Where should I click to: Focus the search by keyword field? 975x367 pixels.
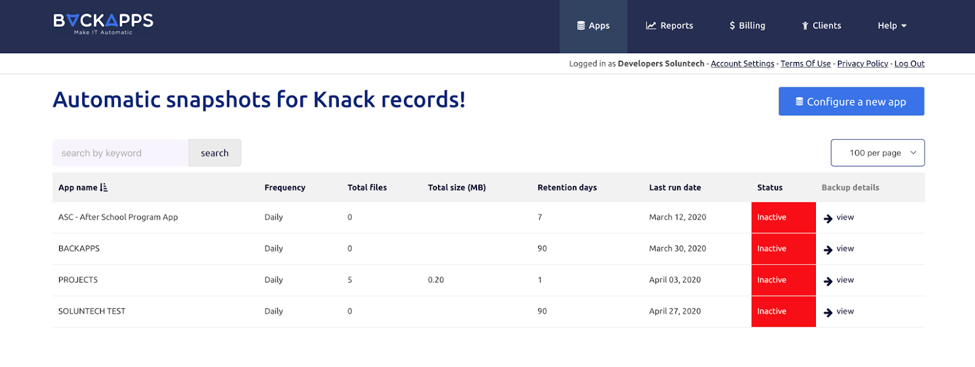click(121, 153)
